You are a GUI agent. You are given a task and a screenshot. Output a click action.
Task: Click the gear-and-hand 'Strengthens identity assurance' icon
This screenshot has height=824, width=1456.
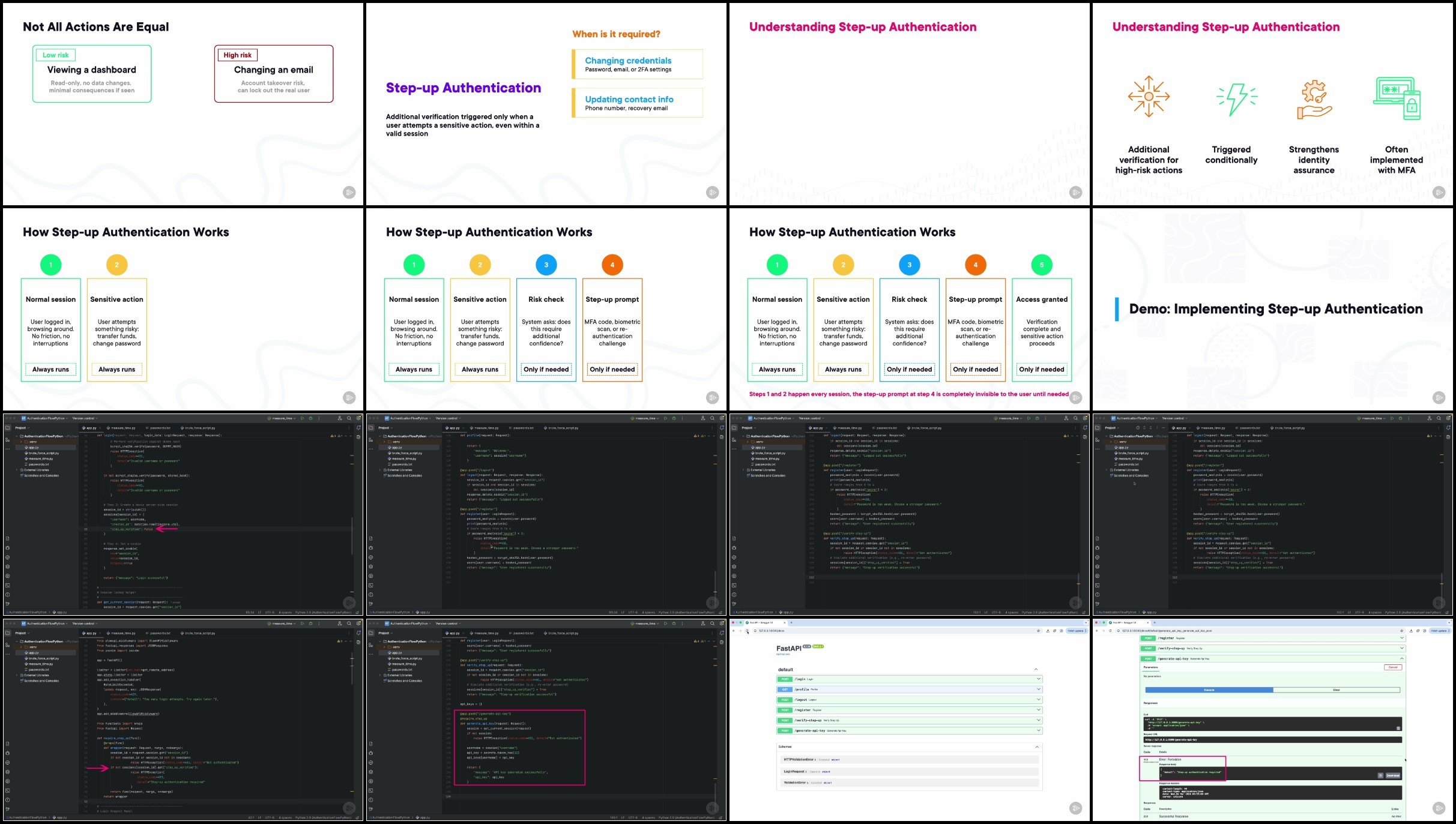(x=1314, y=100)
